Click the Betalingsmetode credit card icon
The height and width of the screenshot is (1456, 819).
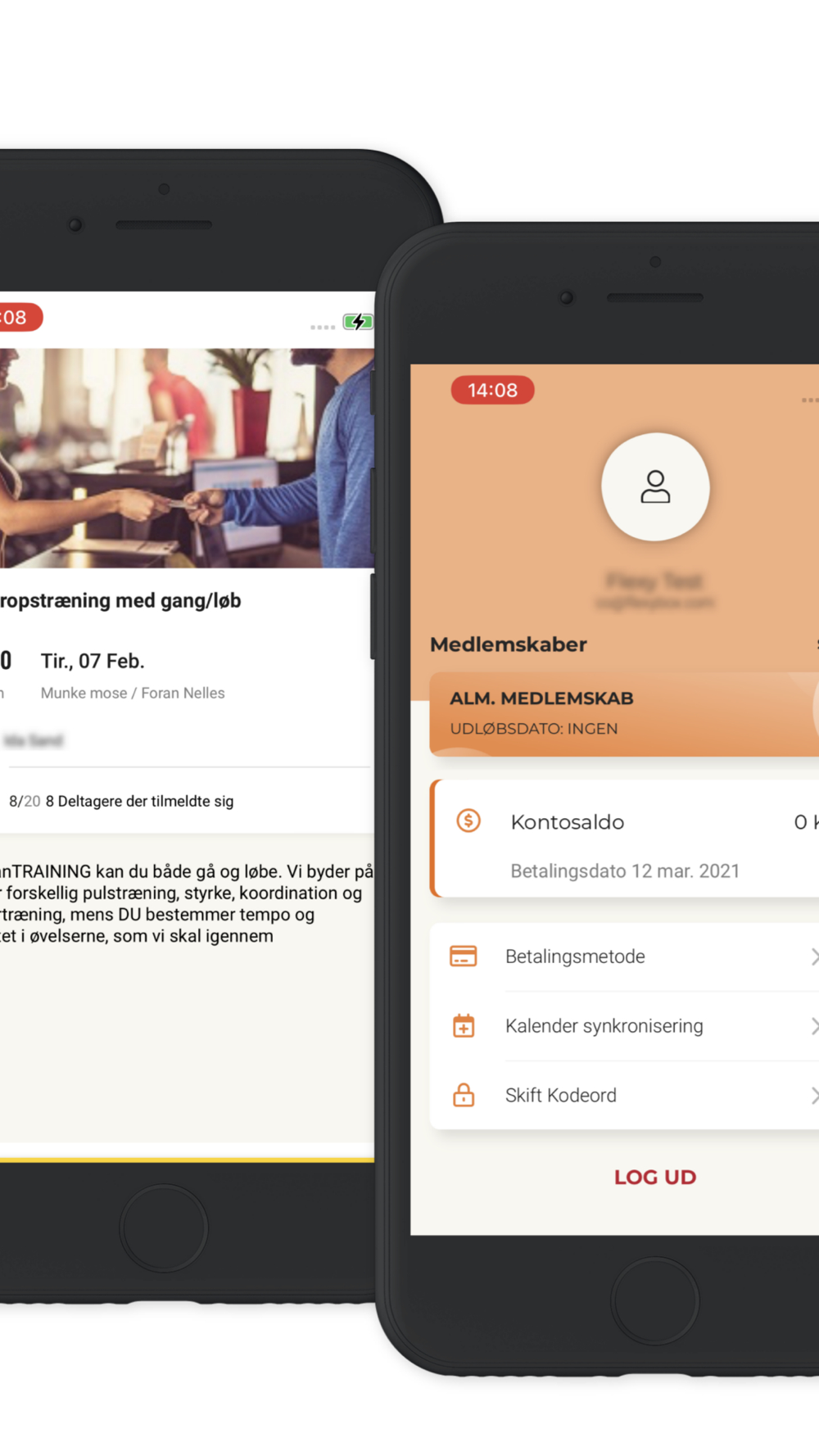464,956
